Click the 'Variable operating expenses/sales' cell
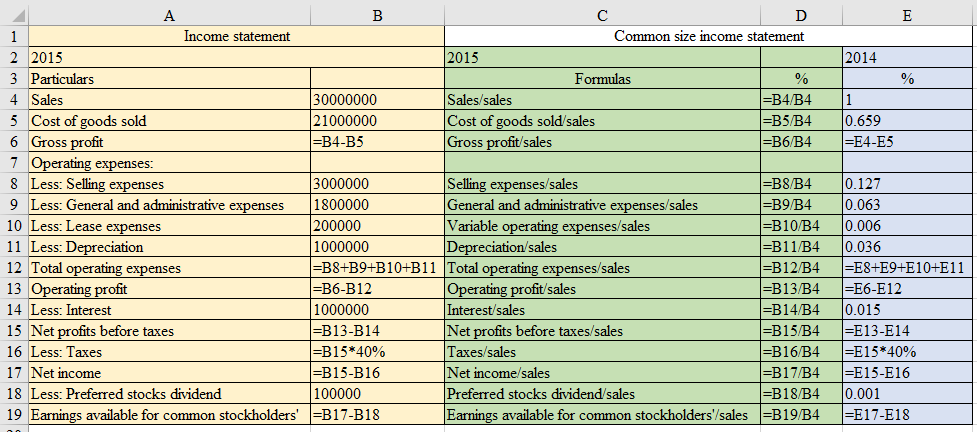The image size is (977, 432). pos(601,226)
